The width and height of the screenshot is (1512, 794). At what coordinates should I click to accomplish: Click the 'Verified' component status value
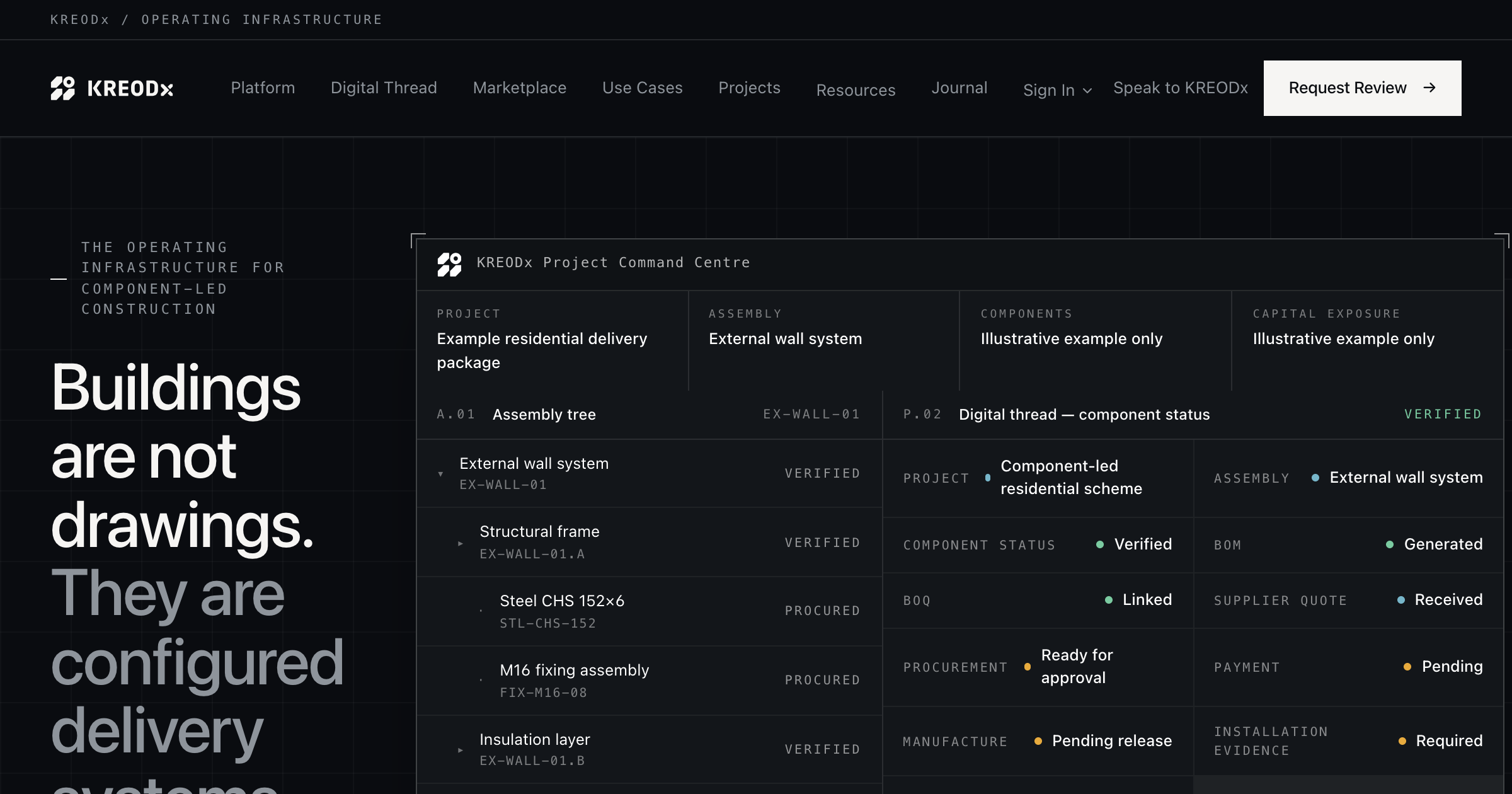click(1143, 544)
